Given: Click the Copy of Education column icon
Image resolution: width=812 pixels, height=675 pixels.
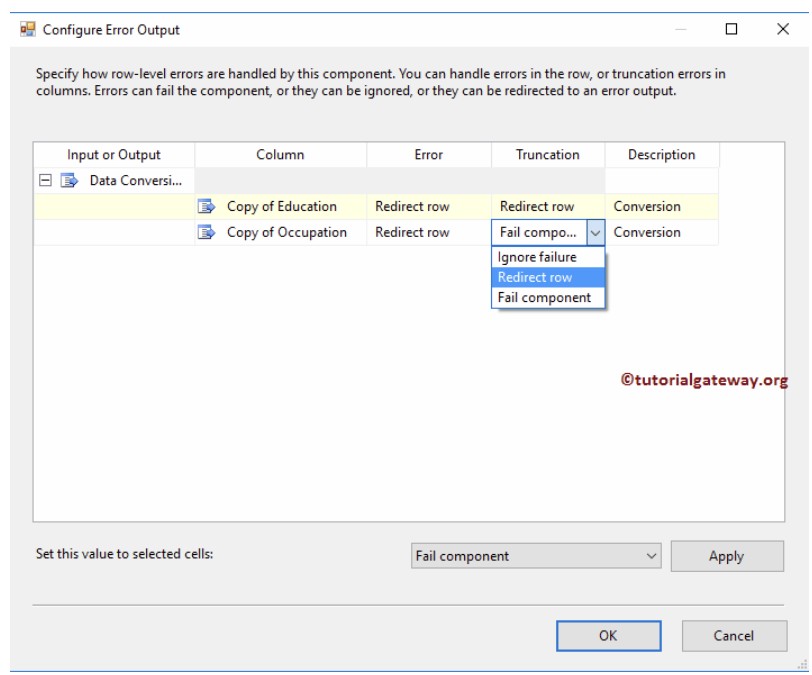Looking at the screenshot, I should click(x=206, y=207).
